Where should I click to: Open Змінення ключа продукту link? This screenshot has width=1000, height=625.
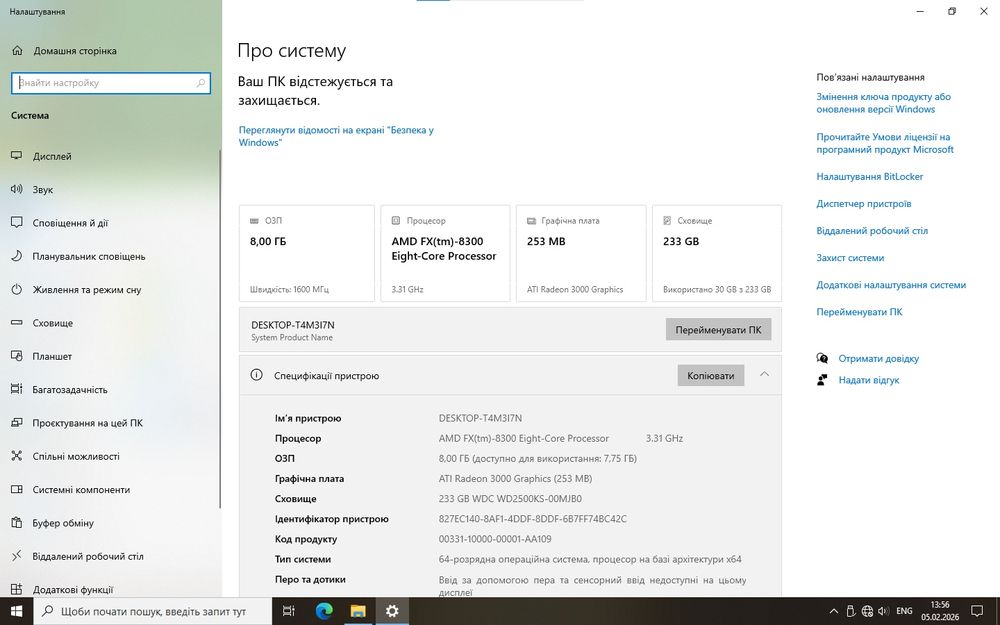pyautogui.click(x=883, y=103)
